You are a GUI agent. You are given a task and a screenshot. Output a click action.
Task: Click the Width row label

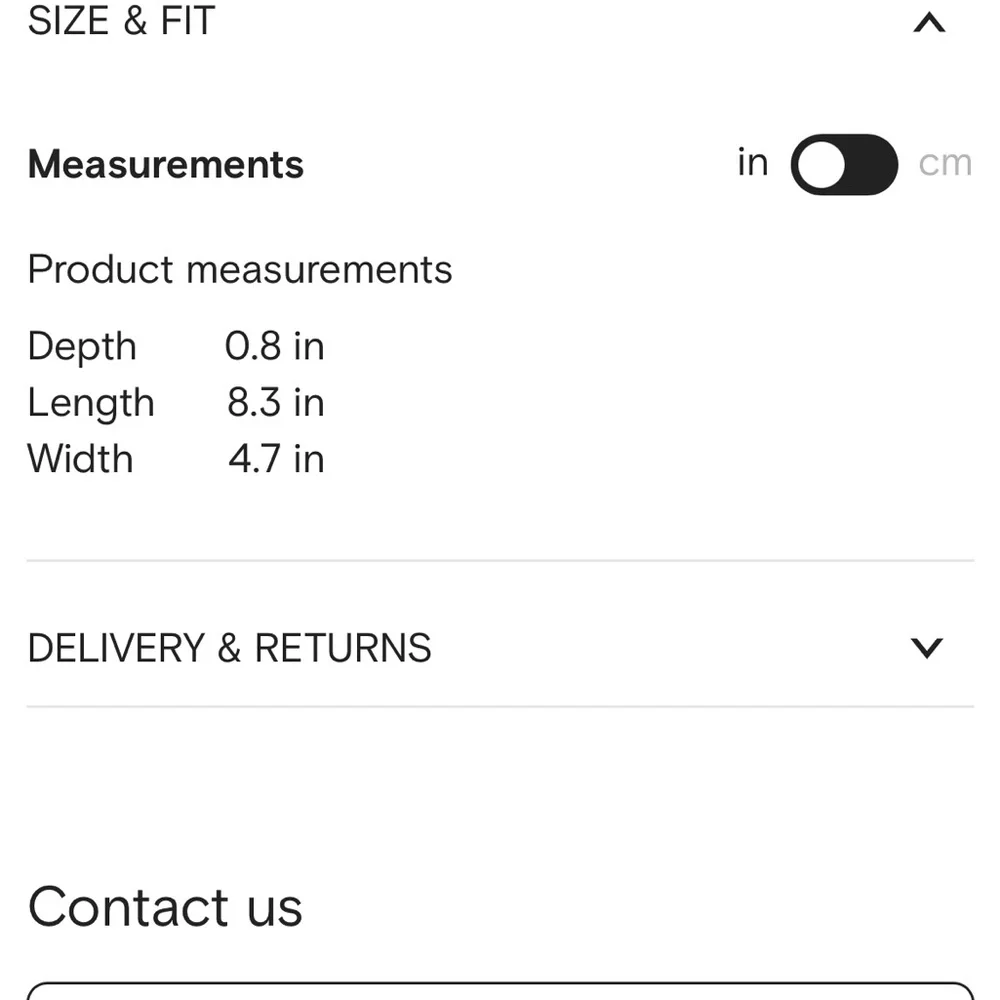tap(80, 459)
